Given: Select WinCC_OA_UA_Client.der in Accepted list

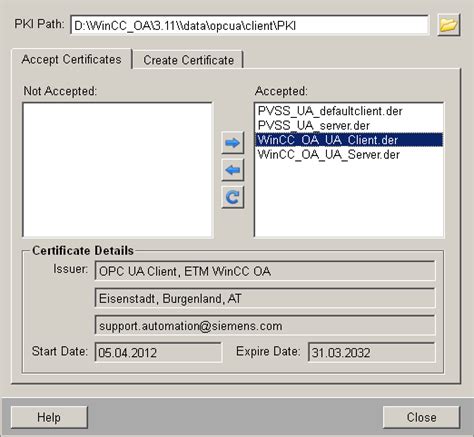Looking at the screenshot, I should pos(349,140).
